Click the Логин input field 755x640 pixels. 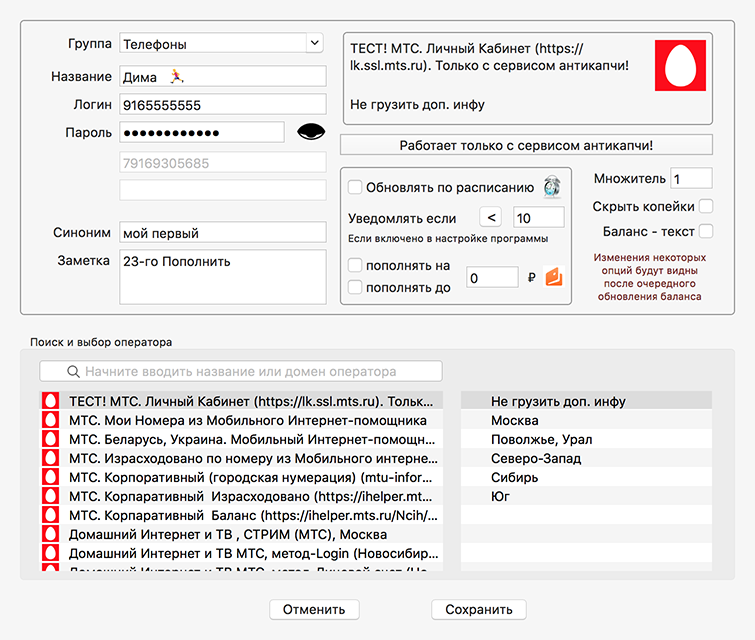[x=223, y=104]
